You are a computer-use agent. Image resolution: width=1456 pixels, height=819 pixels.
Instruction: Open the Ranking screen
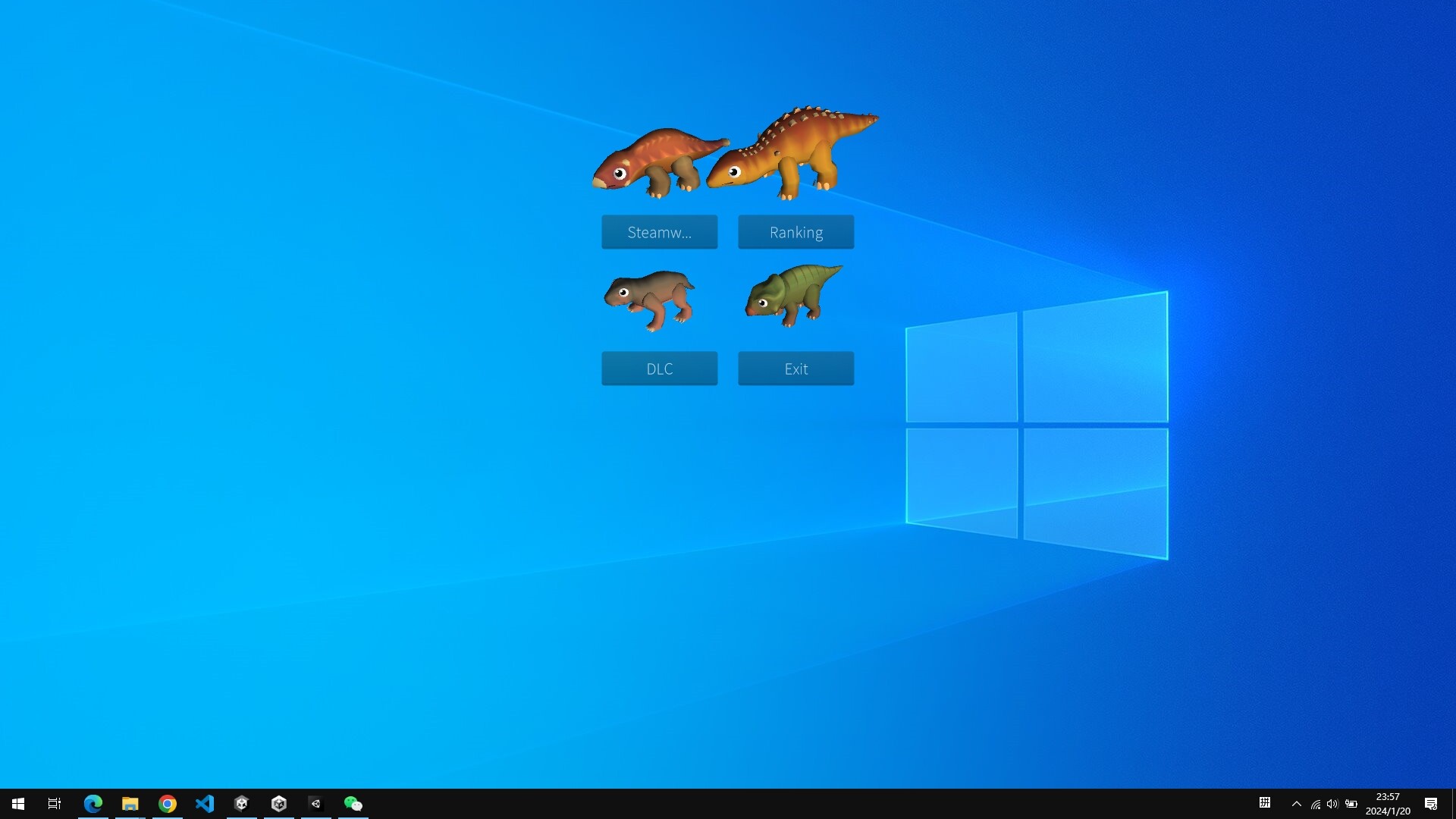point(795,232)
